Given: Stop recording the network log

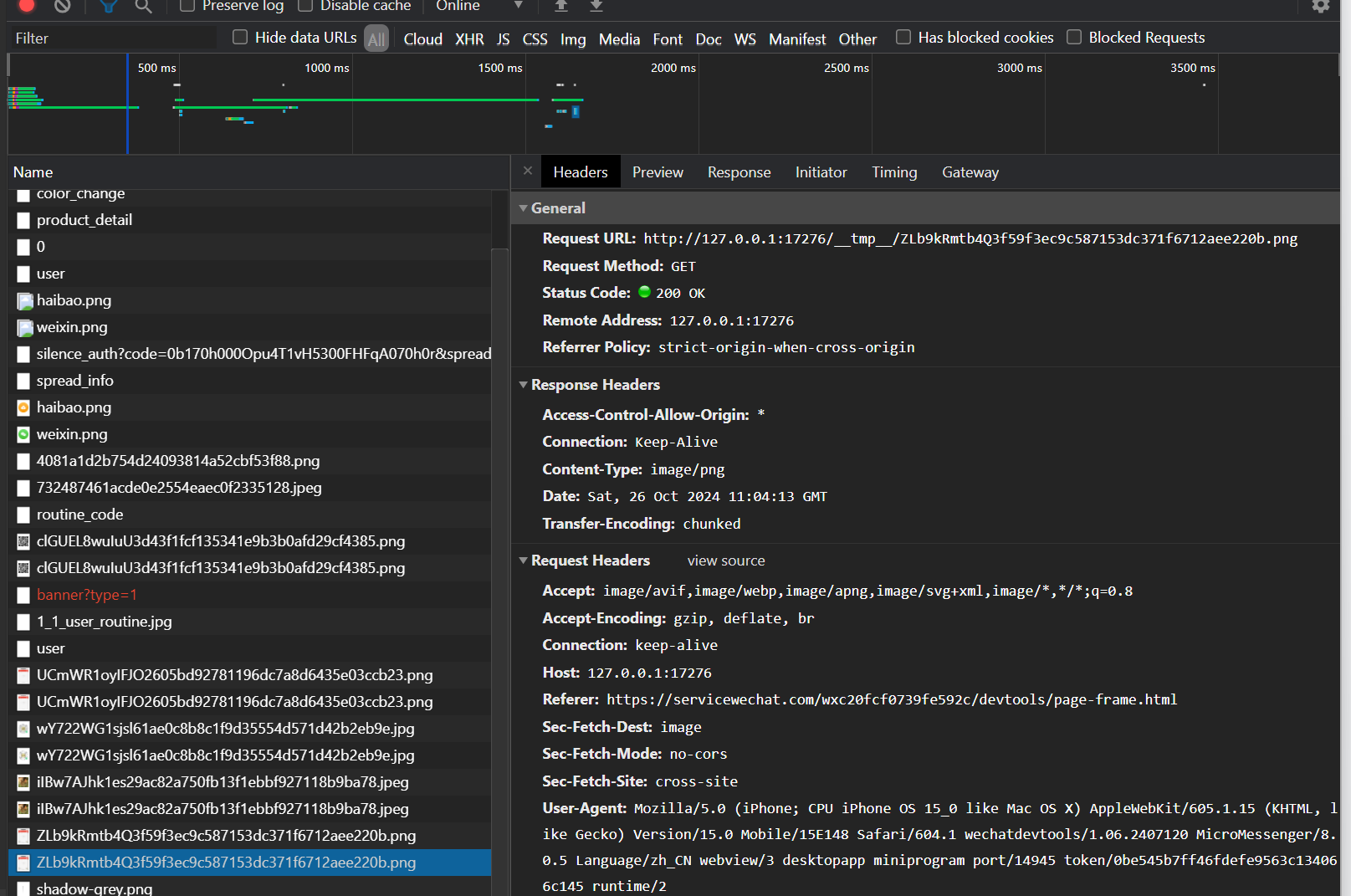Looking at the screenshot, I should (27, 5).
